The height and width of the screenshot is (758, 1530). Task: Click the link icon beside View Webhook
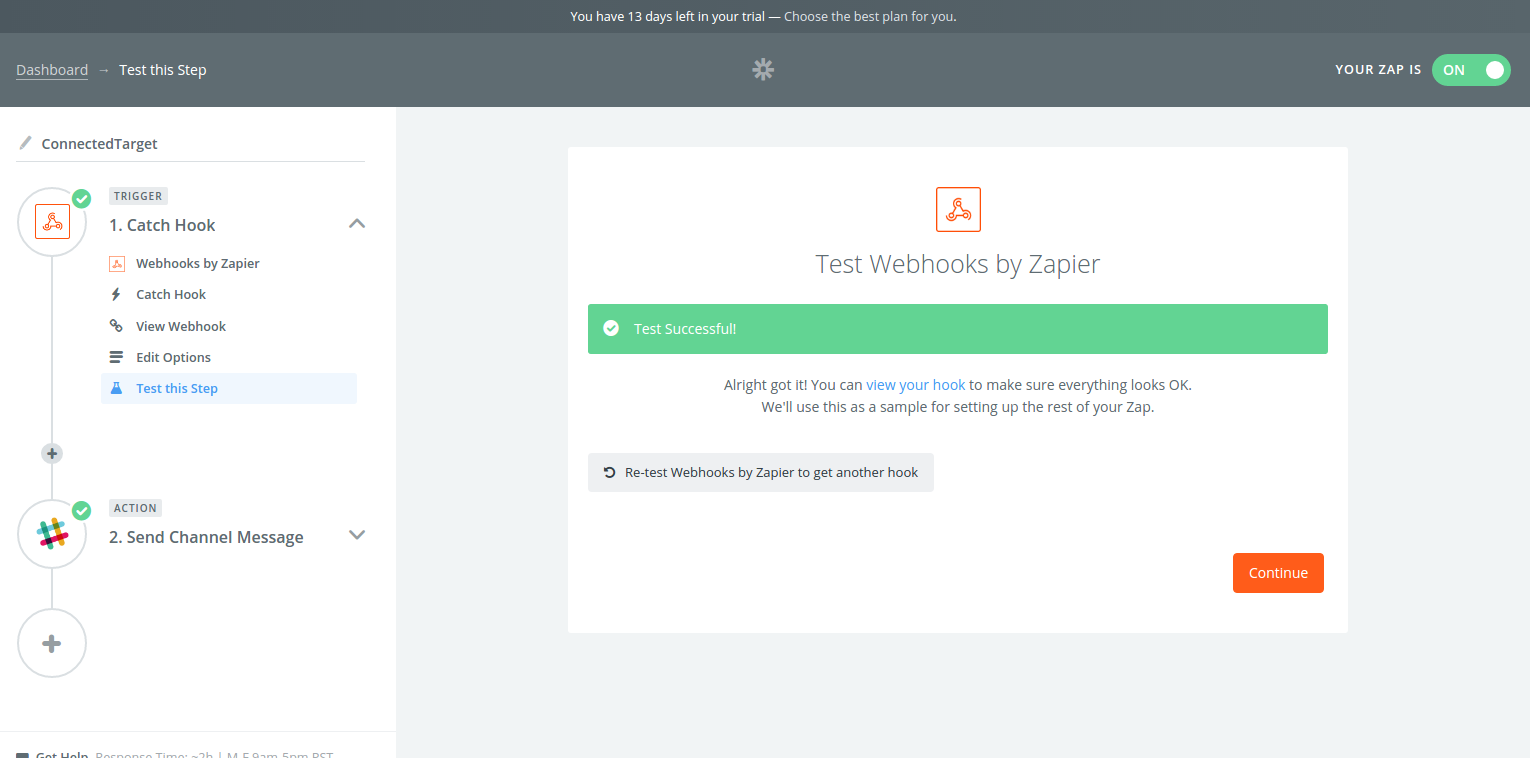[116, 326]
